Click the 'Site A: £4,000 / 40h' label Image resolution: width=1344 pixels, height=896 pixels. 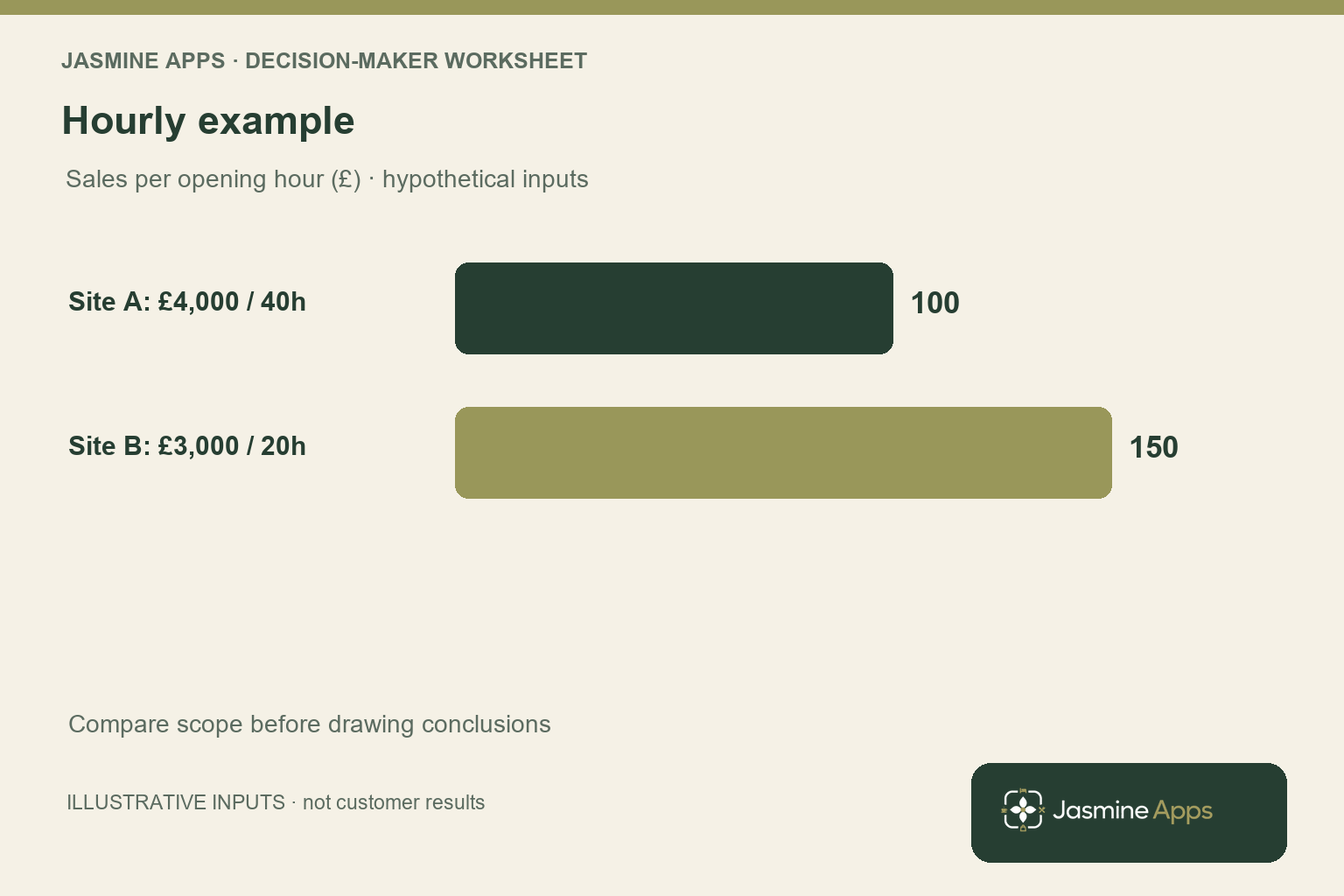pyautogui.click(x=187, y=302)
